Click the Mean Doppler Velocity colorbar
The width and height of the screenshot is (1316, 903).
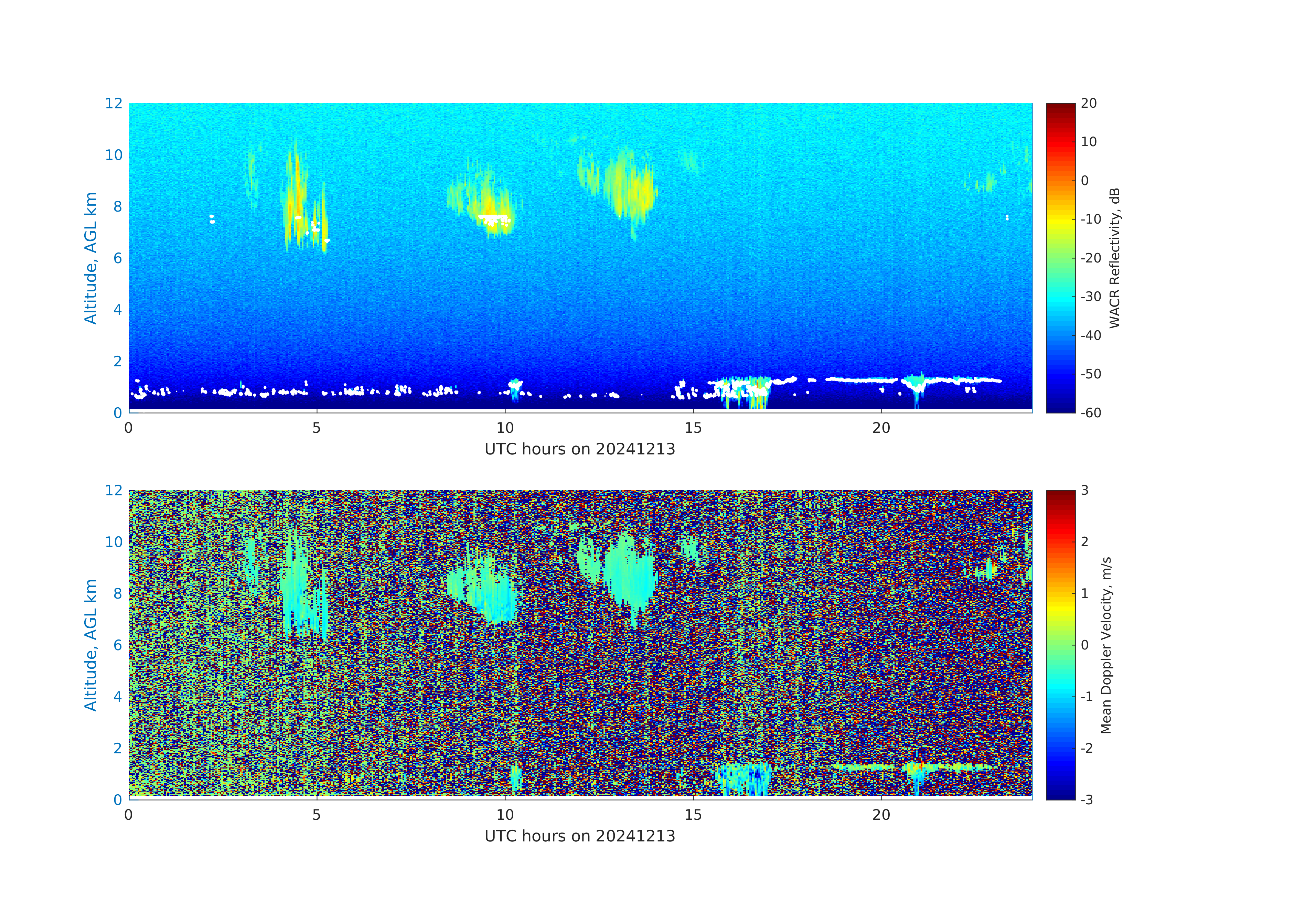[x=1060, y=644]
